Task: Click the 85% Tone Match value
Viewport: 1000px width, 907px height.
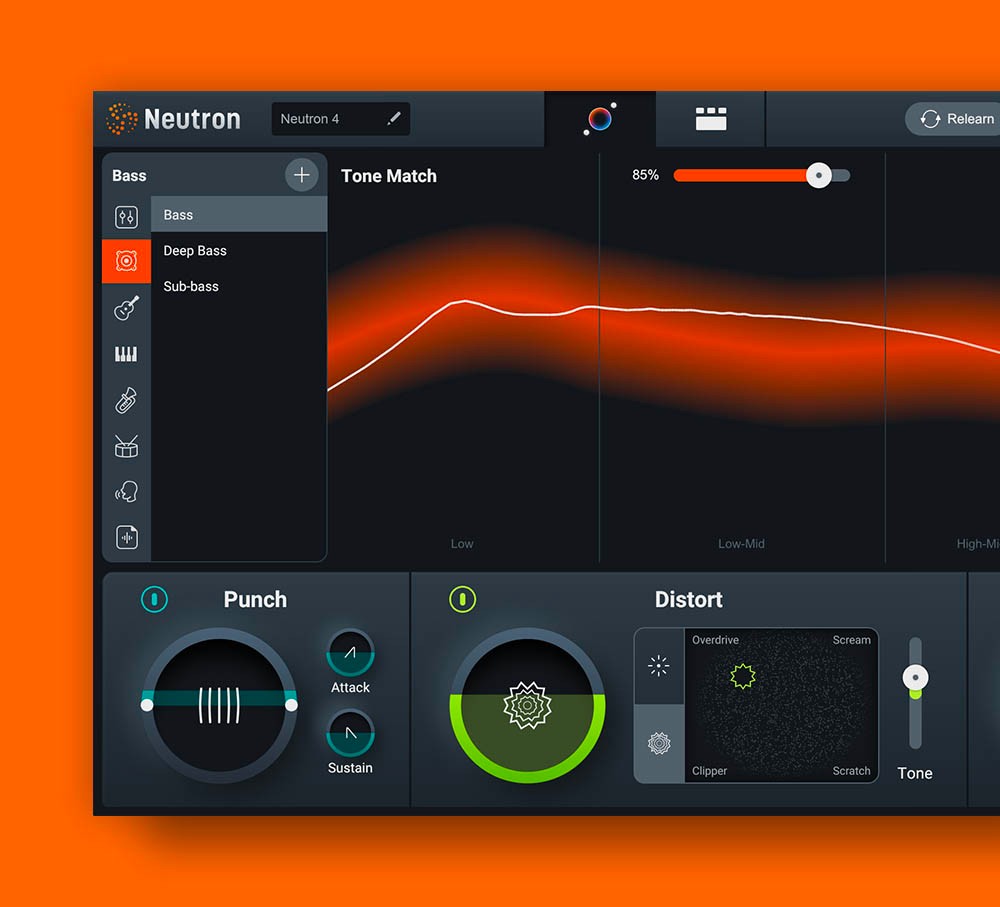Action: 645,175
